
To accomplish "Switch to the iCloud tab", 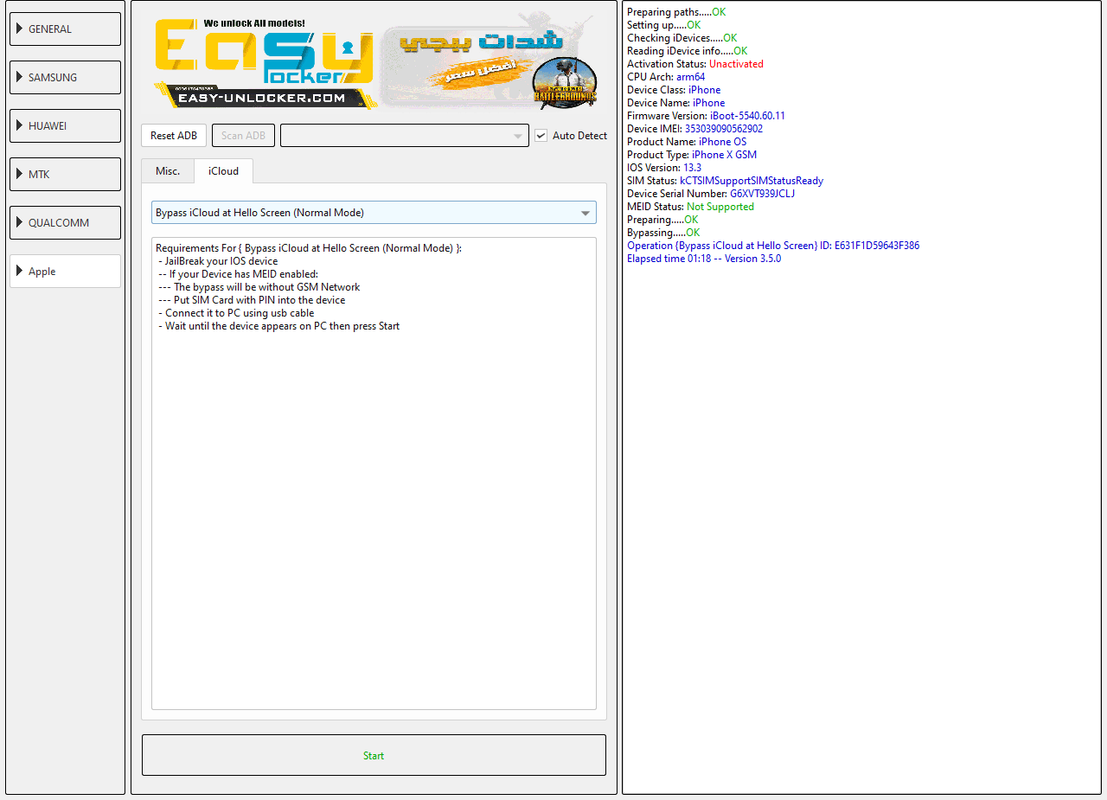I will pos(223,172).
